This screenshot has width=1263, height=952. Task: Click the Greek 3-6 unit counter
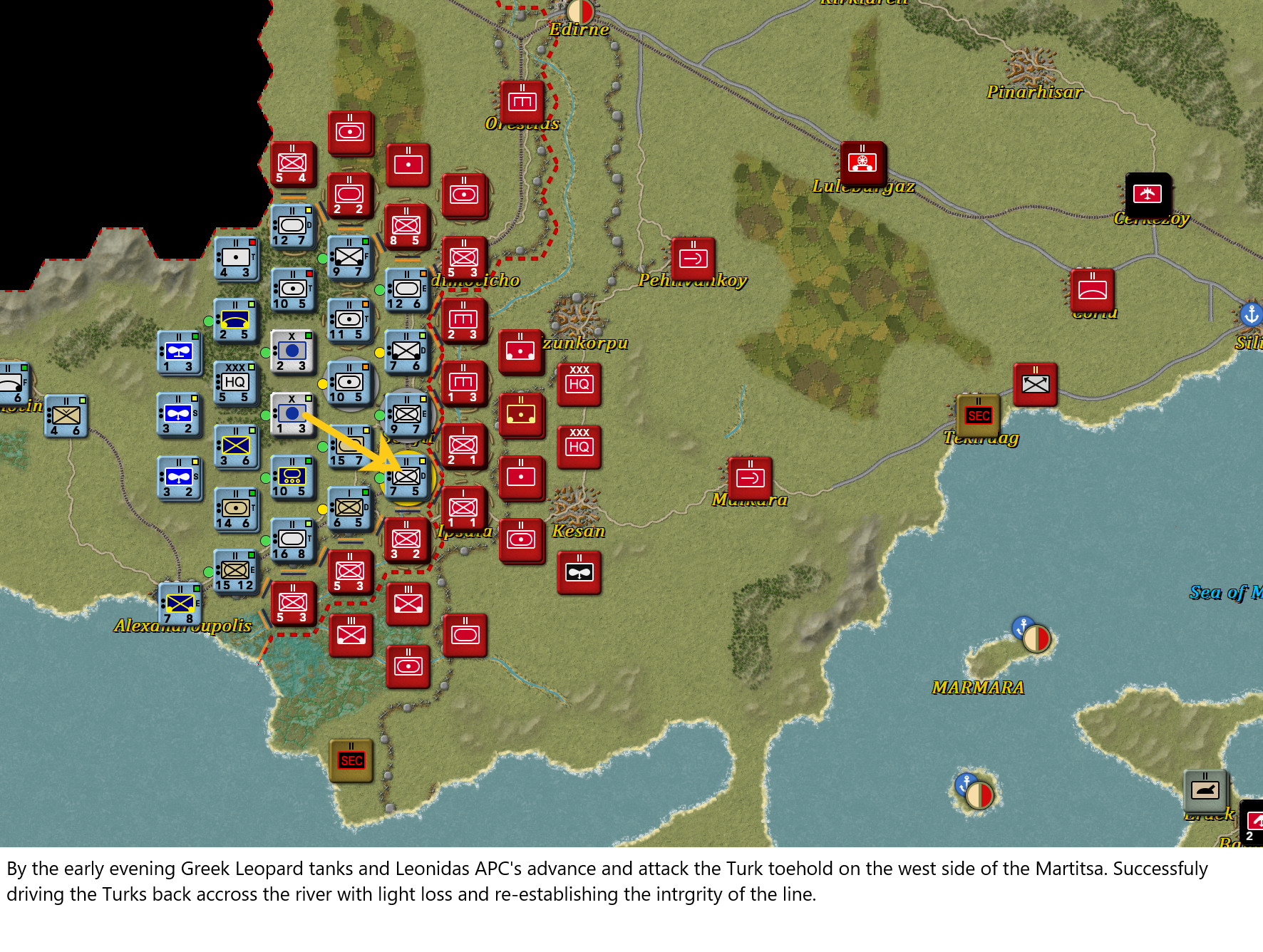[x=235, y=447]
